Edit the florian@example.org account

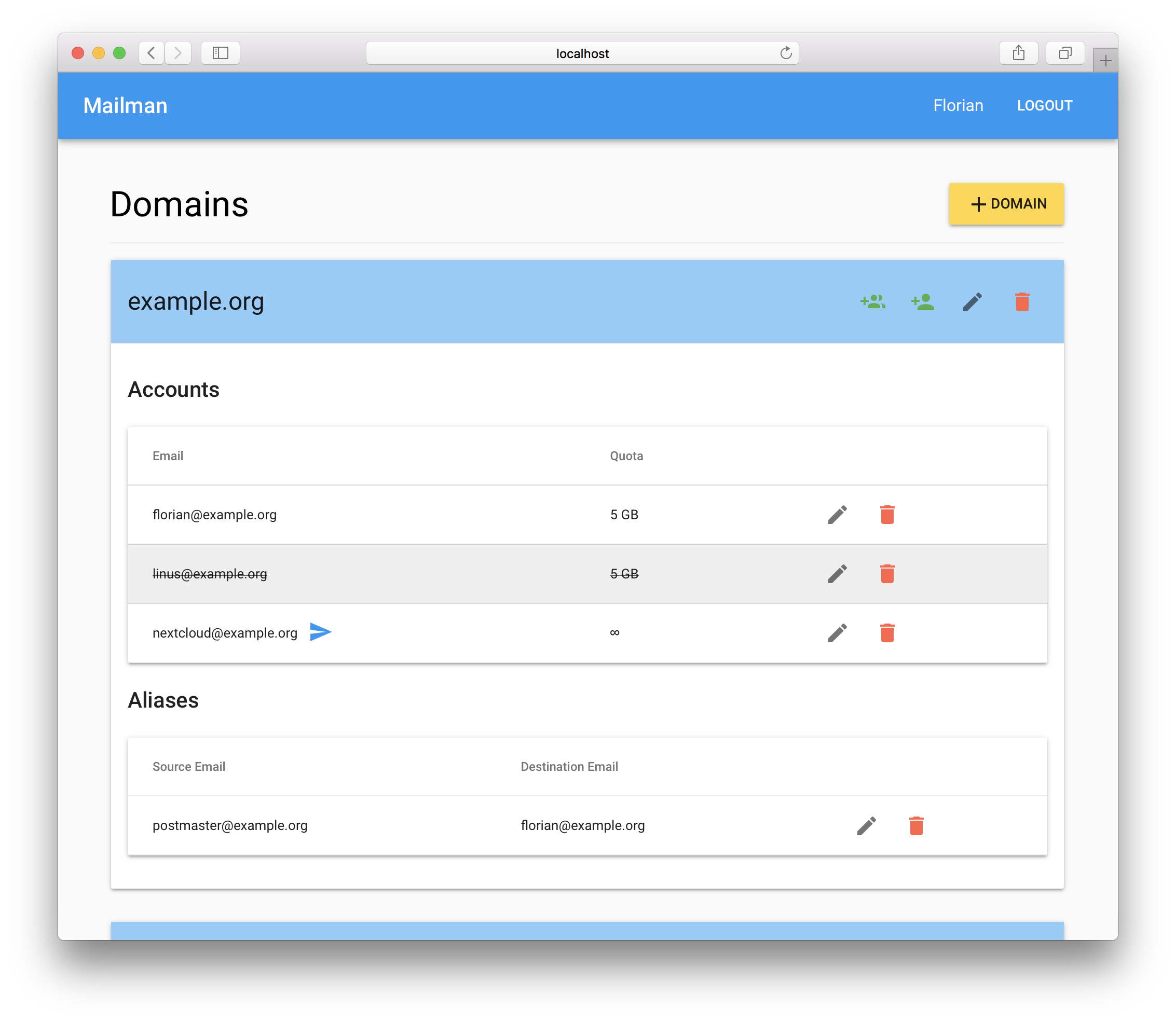837,515
